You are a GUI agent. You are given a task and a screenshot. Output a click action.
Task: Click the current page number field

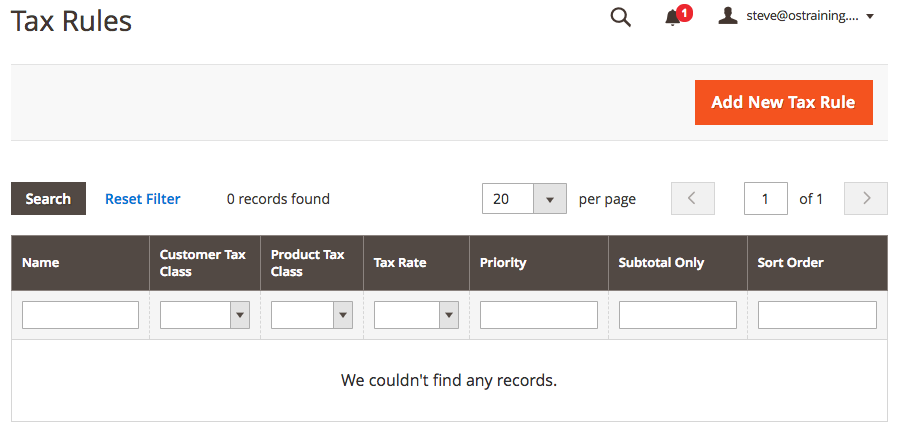766,199
